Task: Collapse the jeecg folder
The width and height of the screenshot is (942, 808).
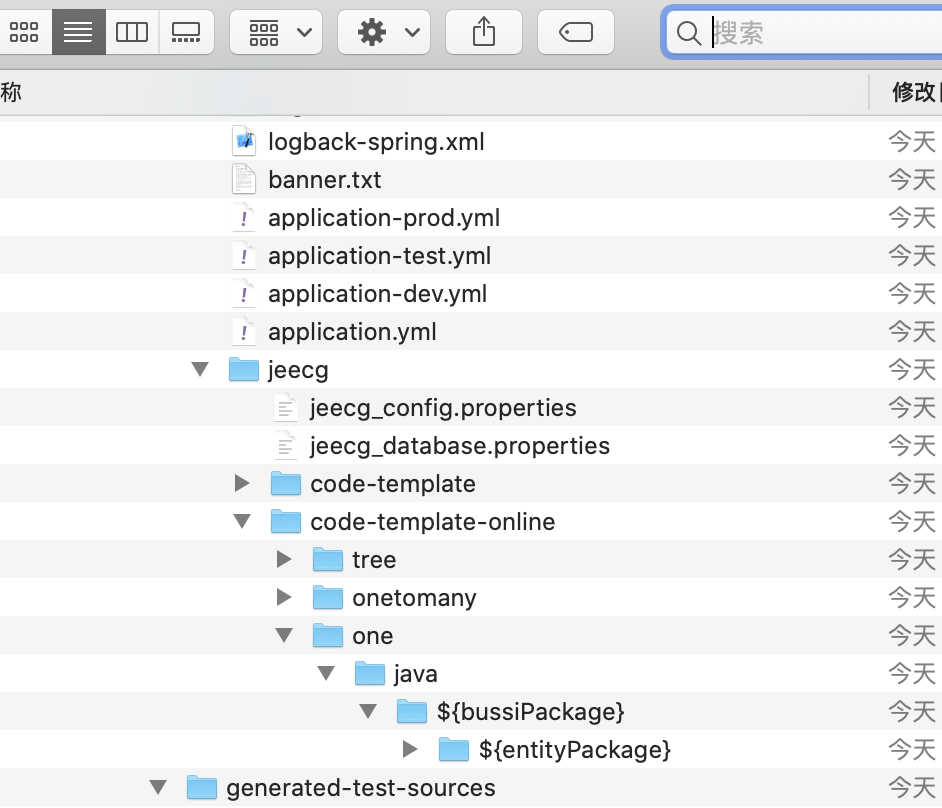Action: point(200,369)
